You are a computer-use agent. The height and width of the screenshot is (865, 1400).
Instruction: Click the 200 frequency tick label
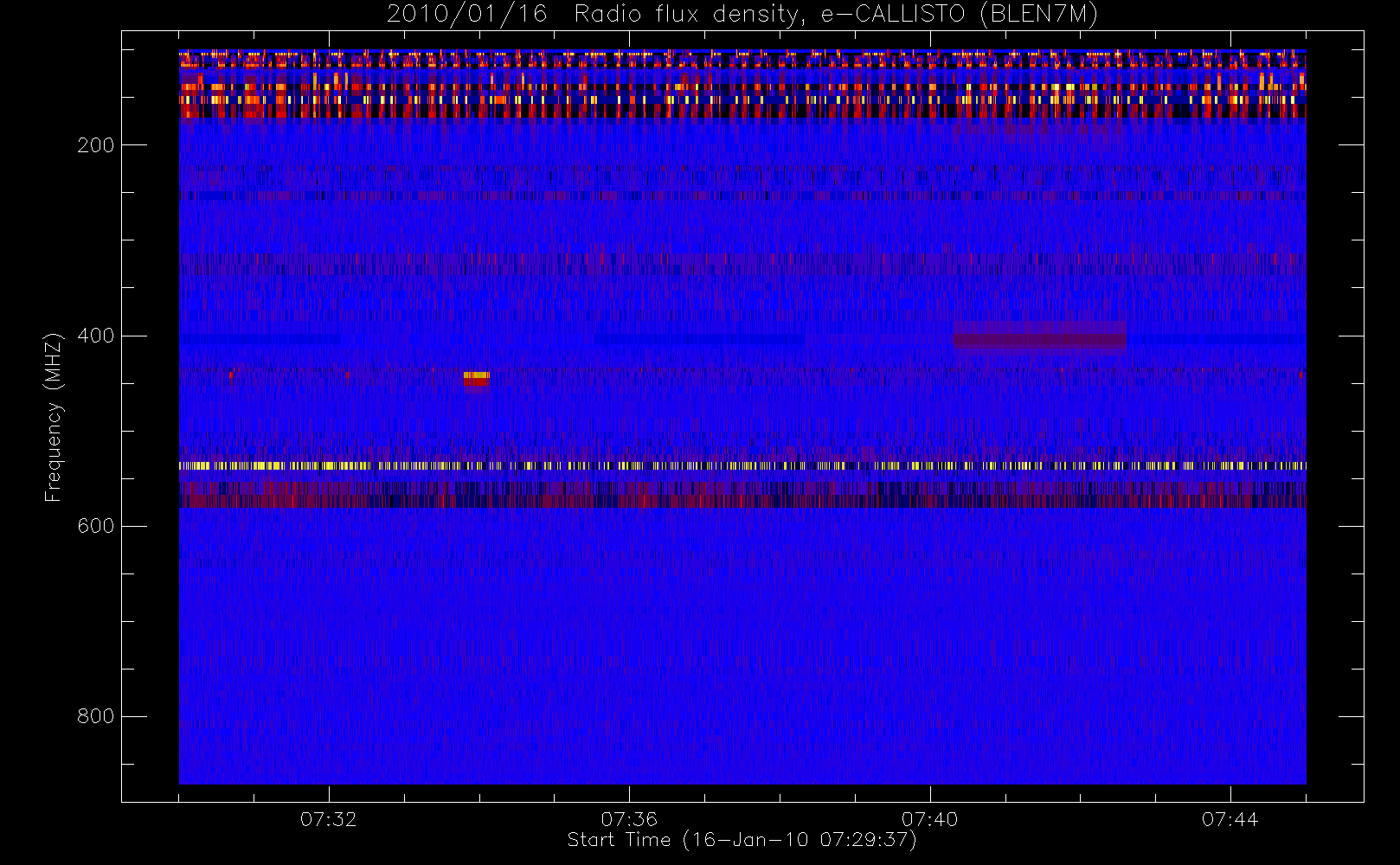[96, 145]
